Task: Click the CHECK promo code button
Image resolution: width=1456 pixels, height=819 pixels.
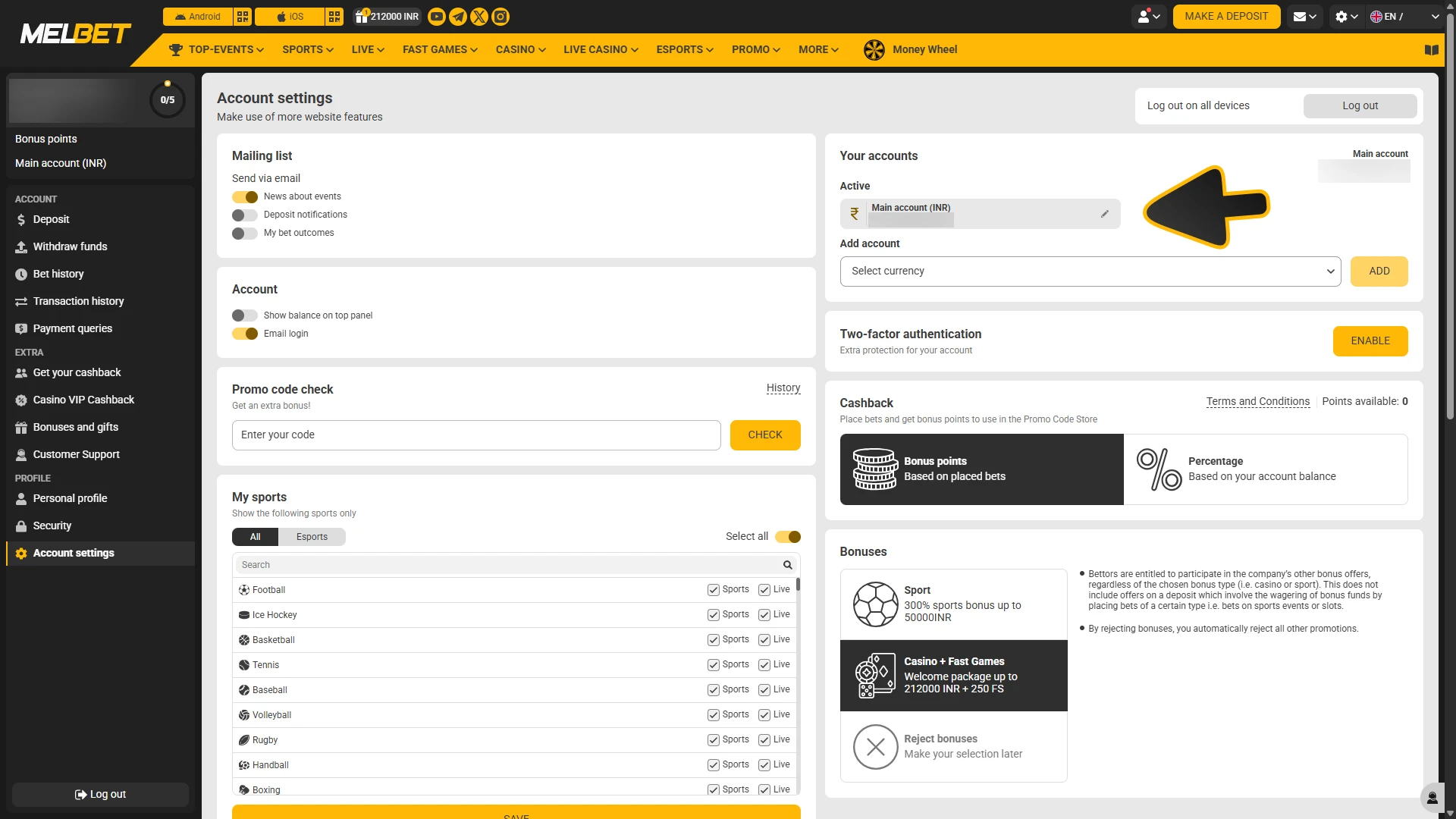Action: (765, 435)
